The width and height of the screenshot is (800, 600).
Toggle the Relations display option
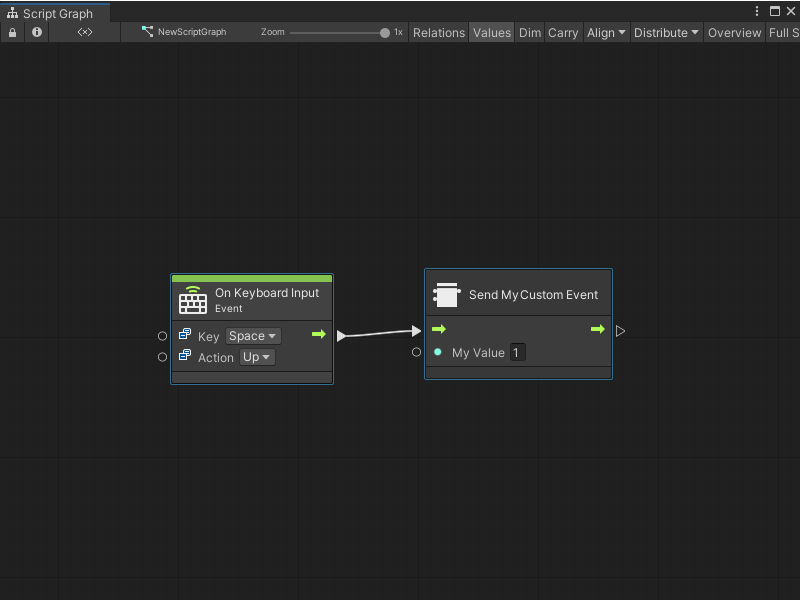pos(438,32)
